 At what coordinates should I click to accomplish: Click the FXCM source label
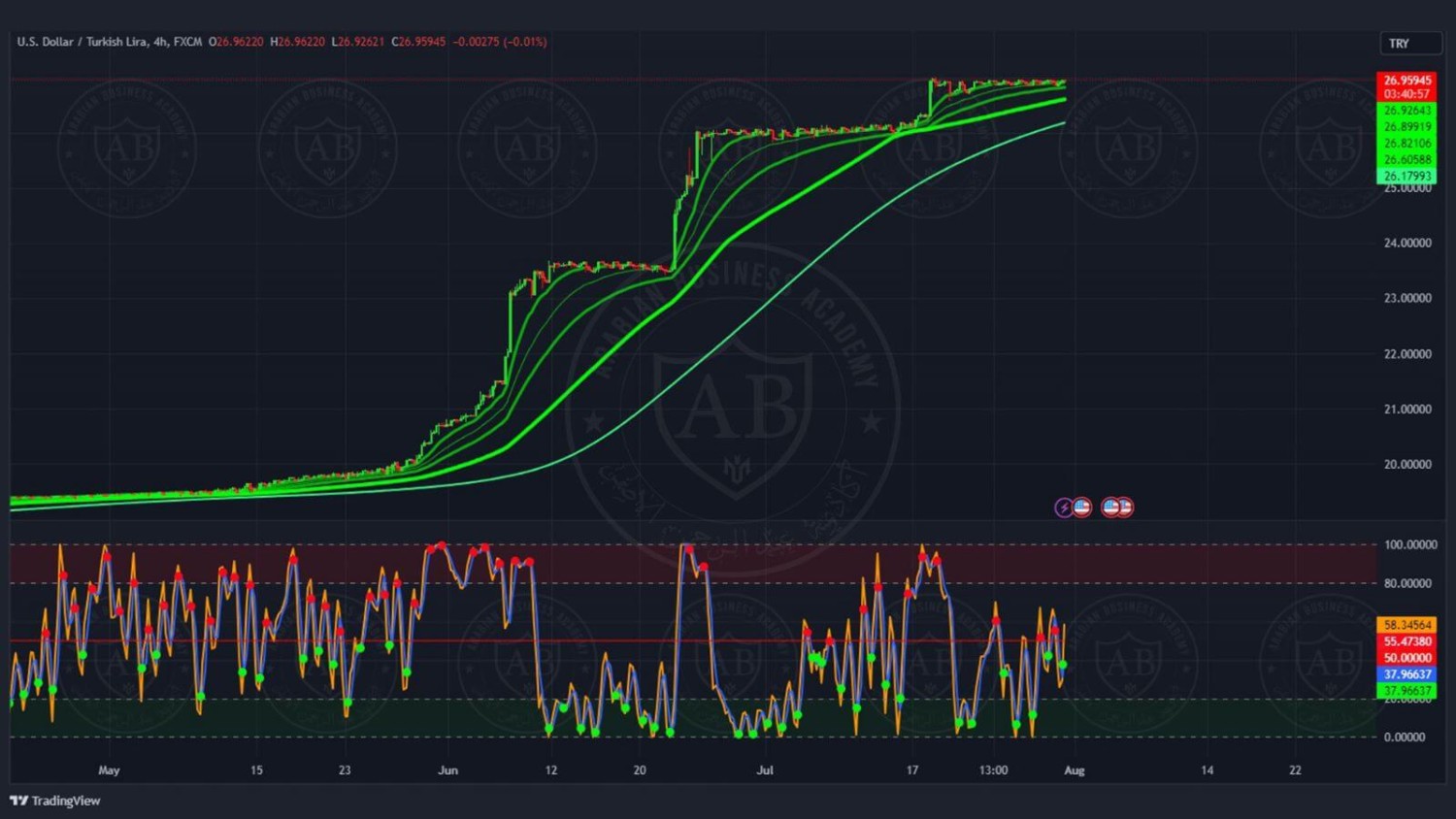point(188,42)
